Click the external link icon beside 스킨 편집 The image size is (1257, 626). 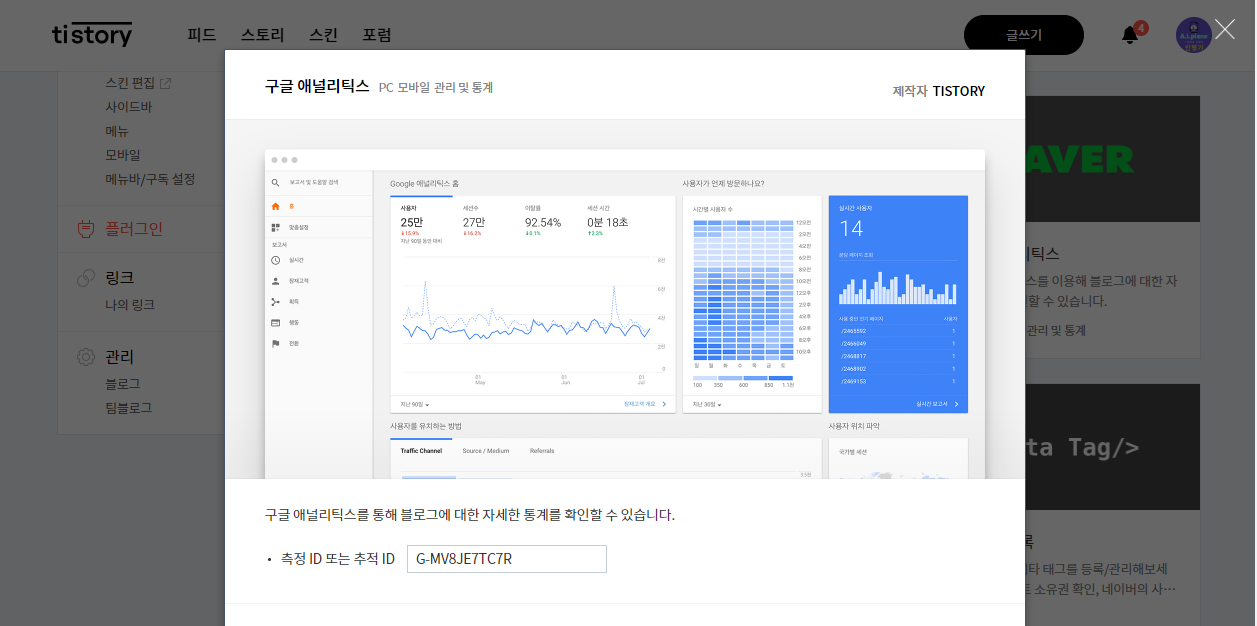[x=166, y=83]
